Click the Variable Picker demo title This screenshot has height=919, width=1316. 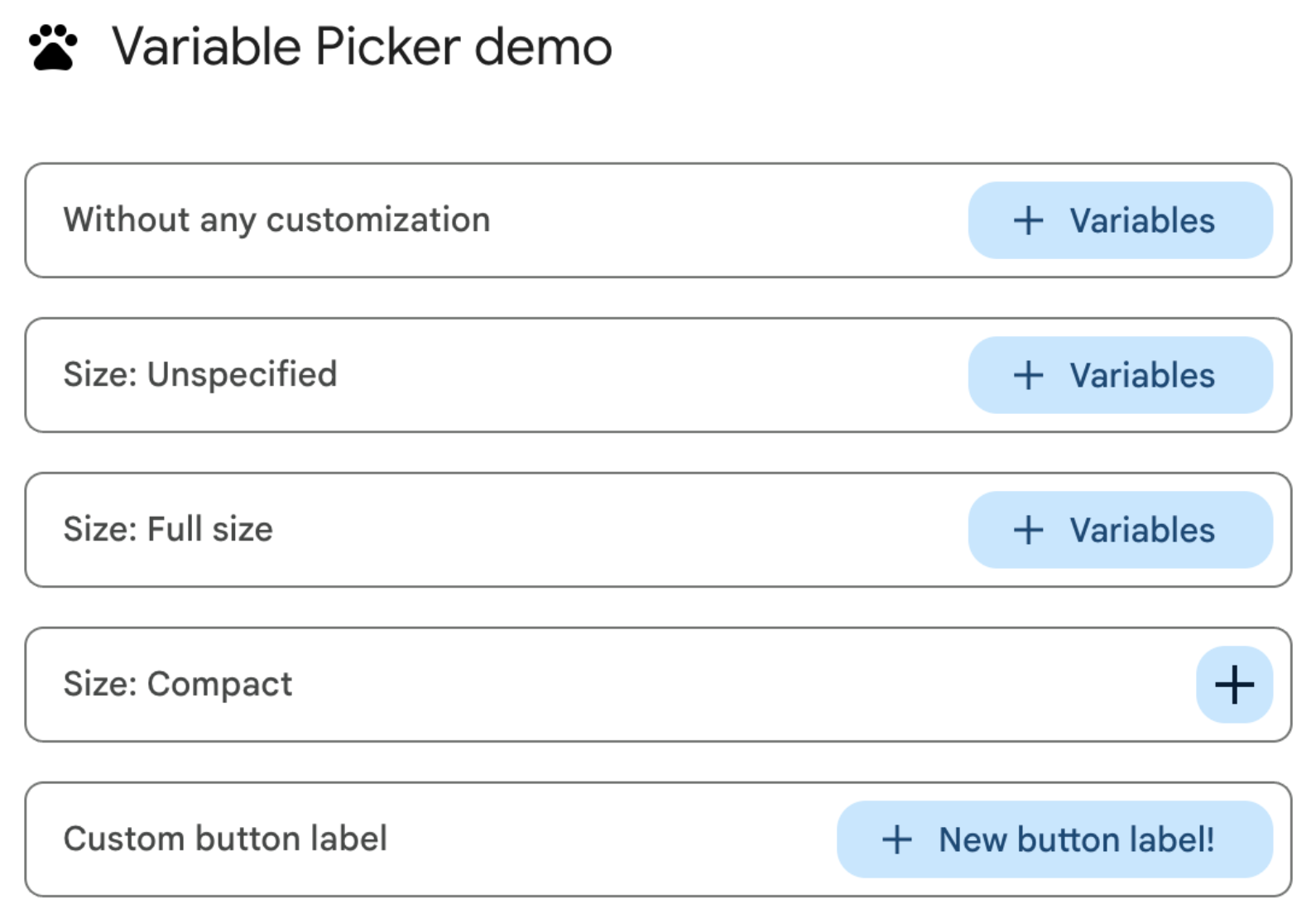click(363, 47)
